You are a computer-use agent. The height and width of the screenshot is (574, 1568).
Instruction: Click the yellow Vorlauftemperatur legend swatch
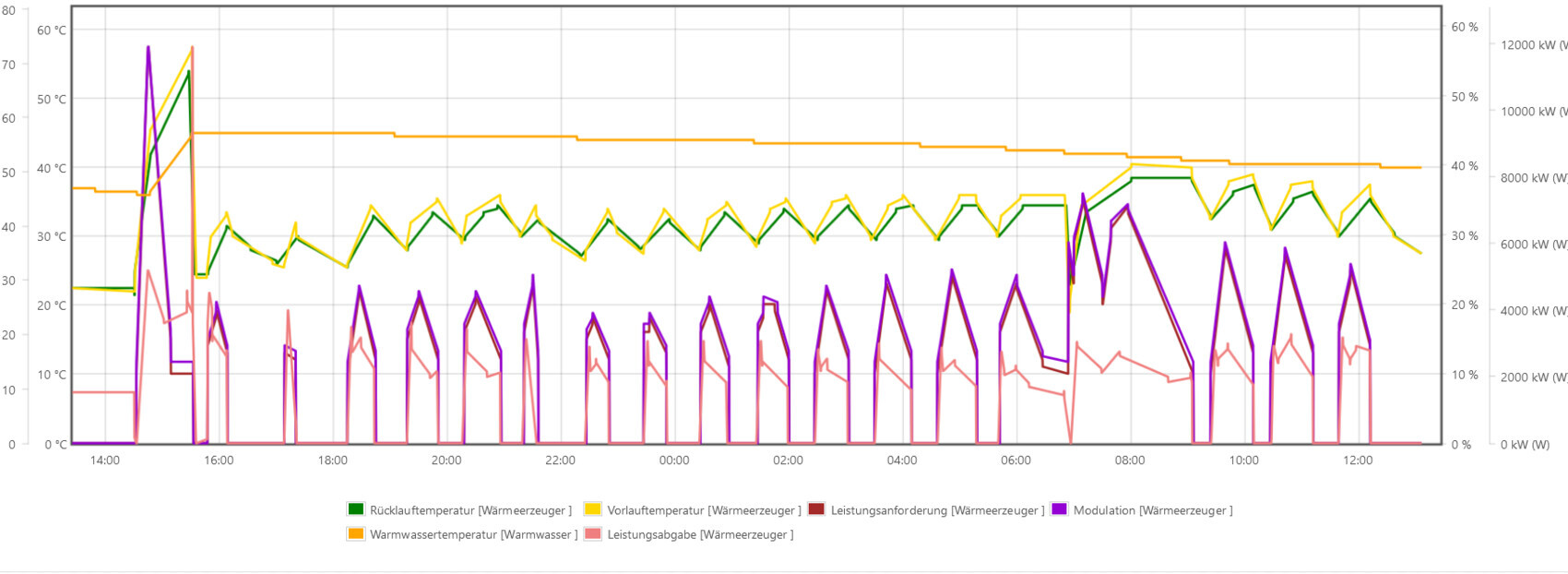pos(592,509)
